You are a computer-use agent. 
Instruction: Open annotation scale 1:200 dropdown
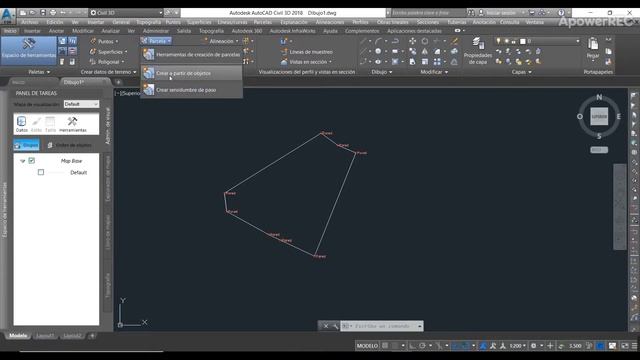click(517, 346)
